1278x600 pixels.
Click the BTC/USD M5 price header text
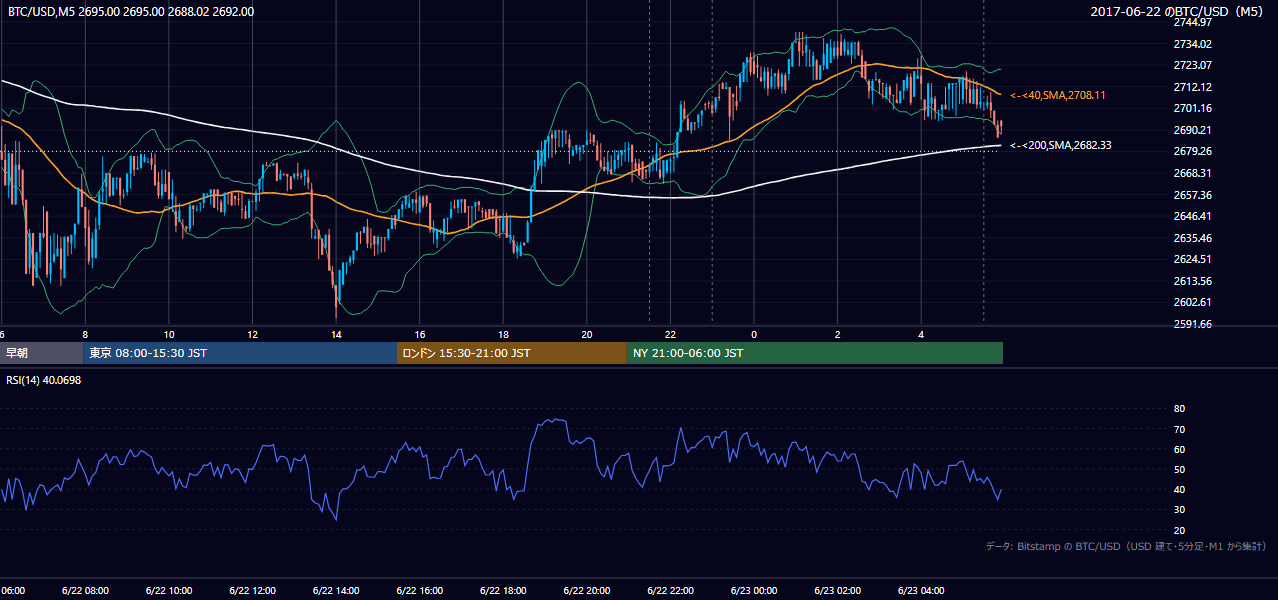point(131,12)
